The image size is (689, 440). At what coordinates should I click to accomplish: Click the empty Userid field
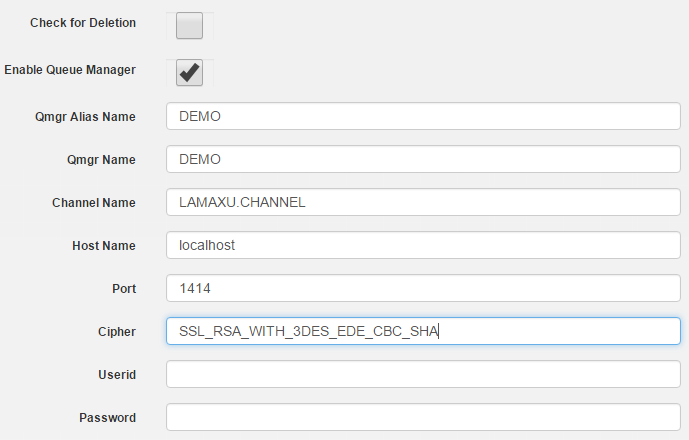coord(423,374)
